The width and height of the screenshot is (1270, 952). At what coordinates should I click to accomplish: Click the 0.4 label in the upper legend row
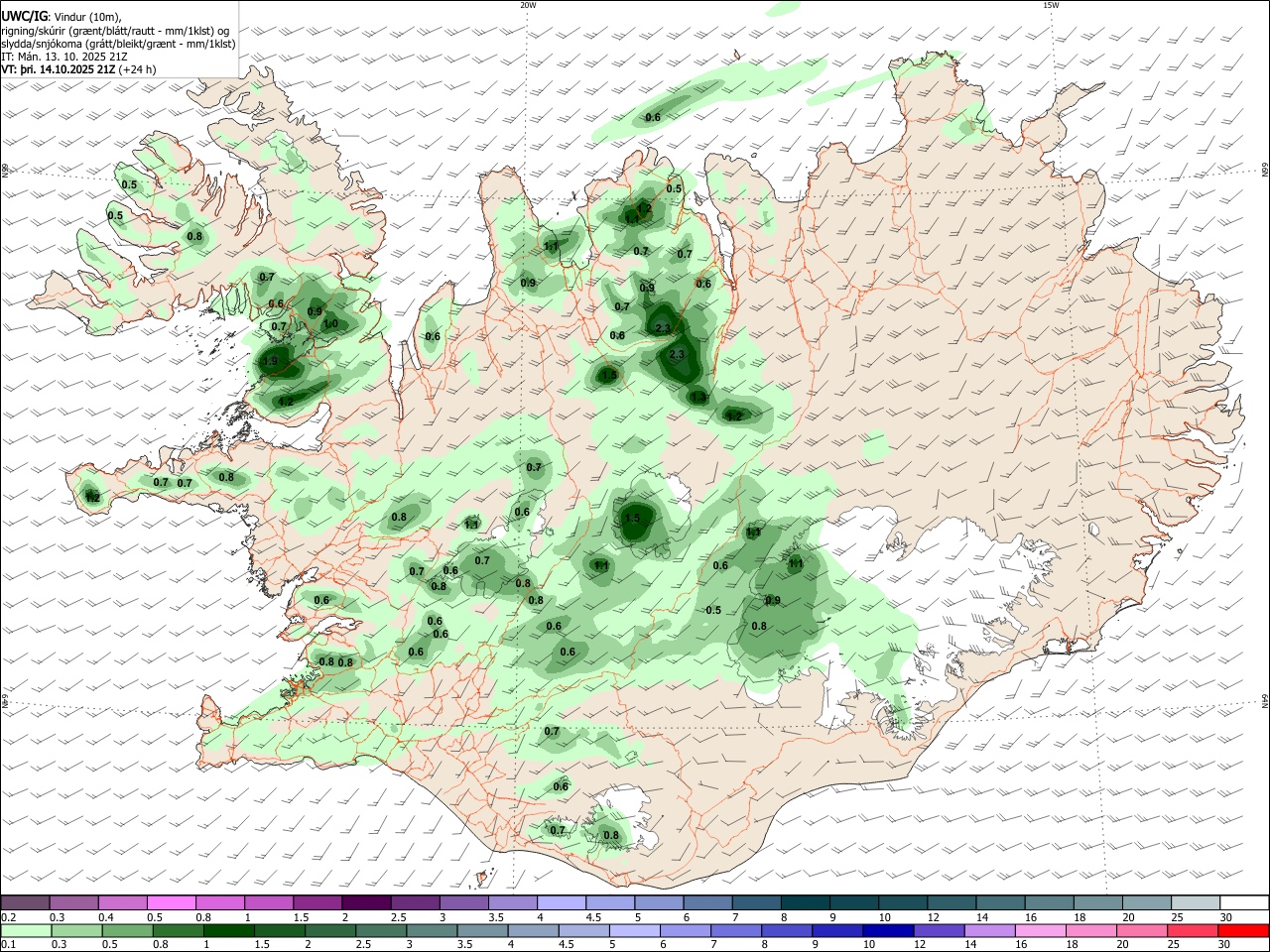point(106,917)
